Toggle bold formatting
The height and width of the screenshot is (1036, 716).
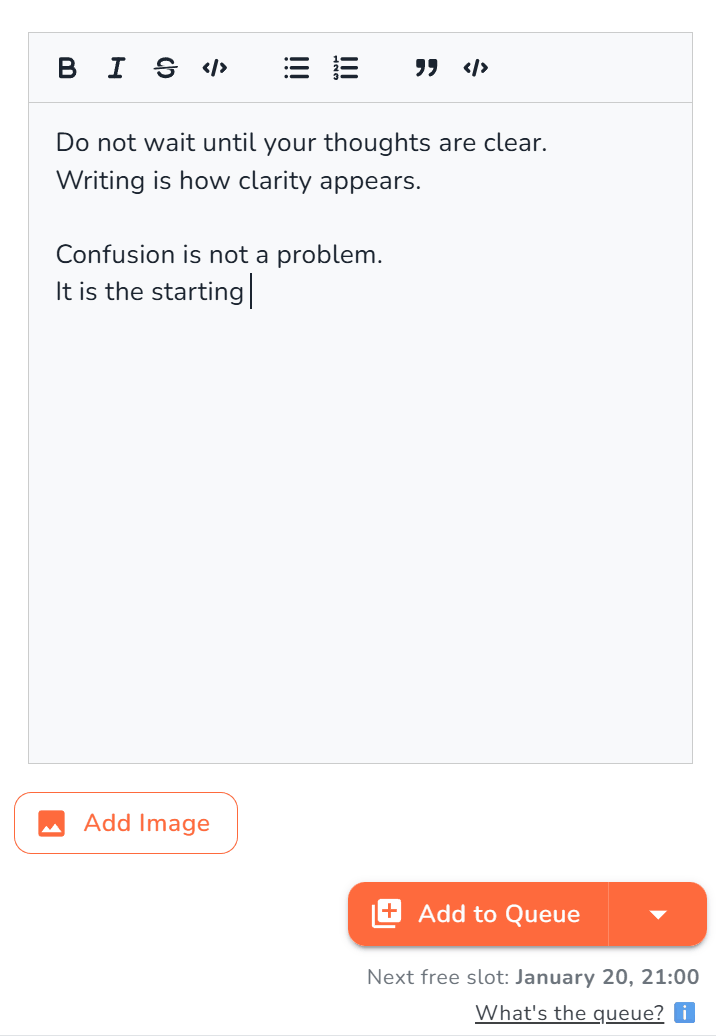click(x=67, y=68)
